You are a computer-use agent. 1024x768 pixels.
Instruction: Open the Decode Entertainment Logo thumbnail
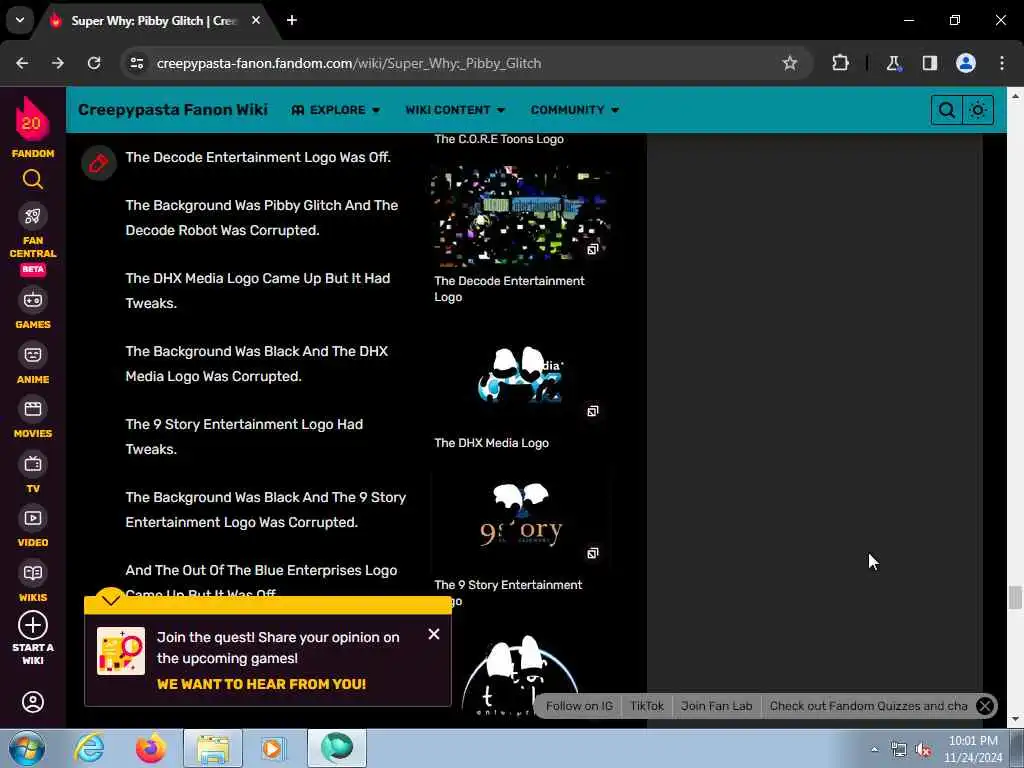[520, 215]
